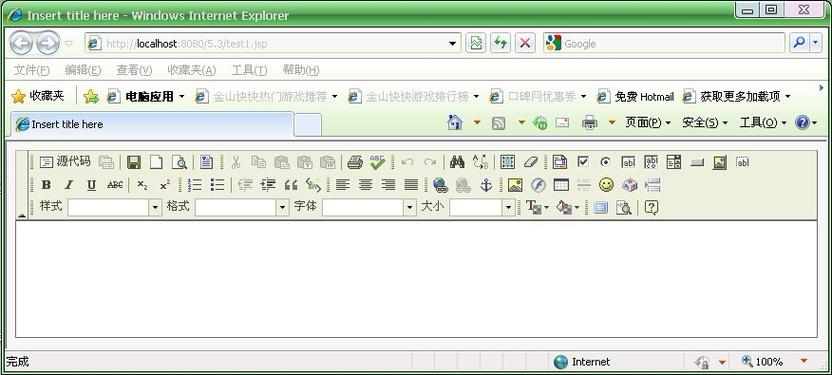
Task: Click the Redo arrow in editor toolbar
Action: point(430,162)
